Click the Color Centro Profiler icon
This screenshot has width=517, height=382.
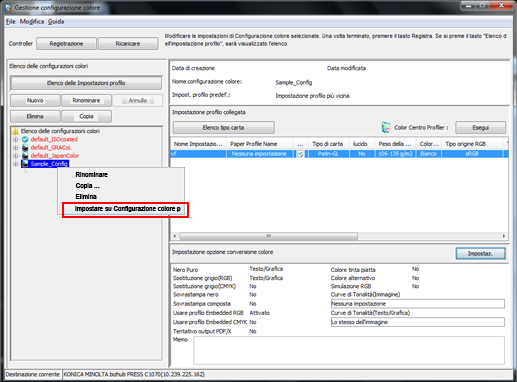click(x=386, y=127)
